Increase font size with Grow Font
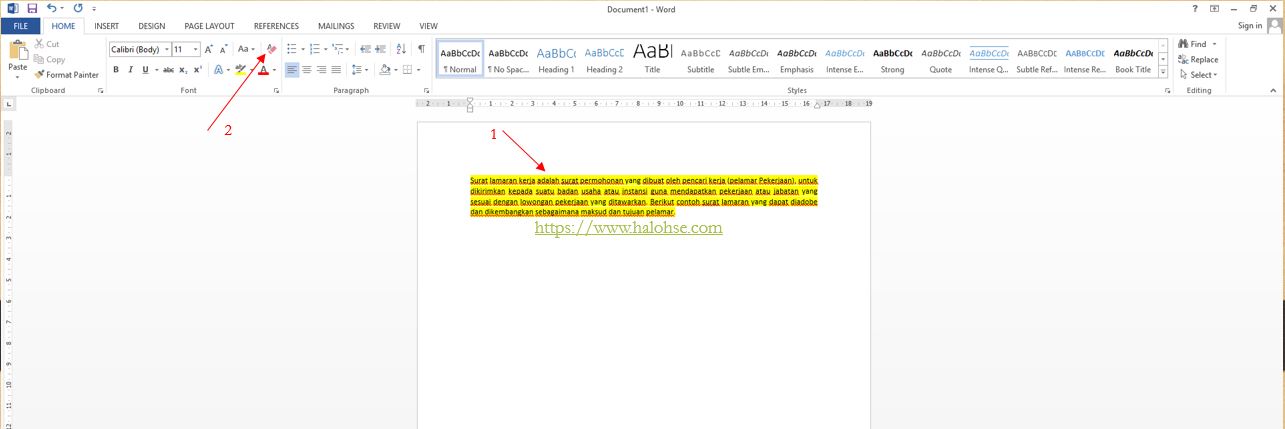The height and width of the screenshot is (429, 1285). coord(209,49)
